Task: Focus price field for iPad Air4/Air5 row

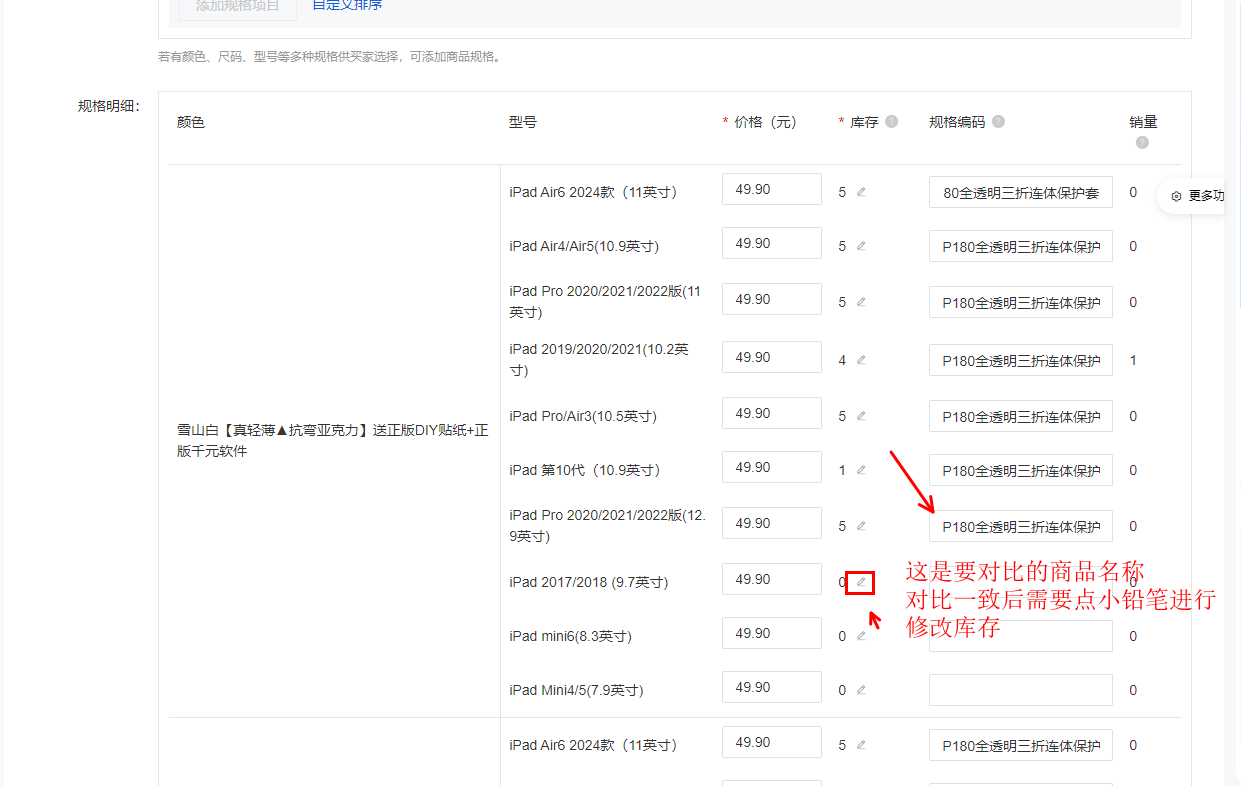Action: [x=772, y=243]
